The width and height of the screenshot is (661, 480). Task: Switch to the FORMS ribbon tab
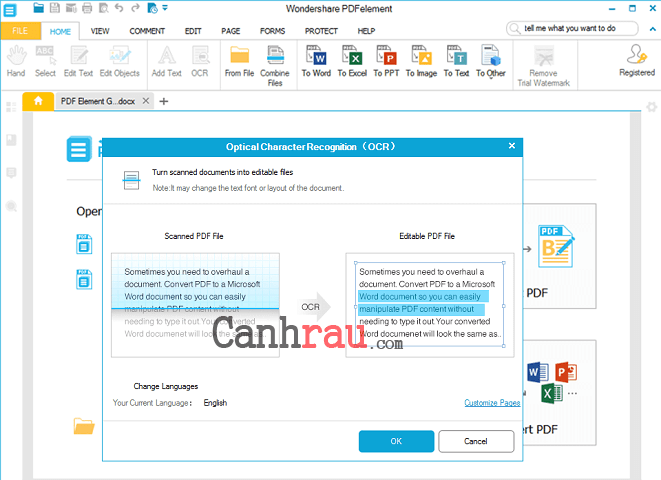coord(272,31)
